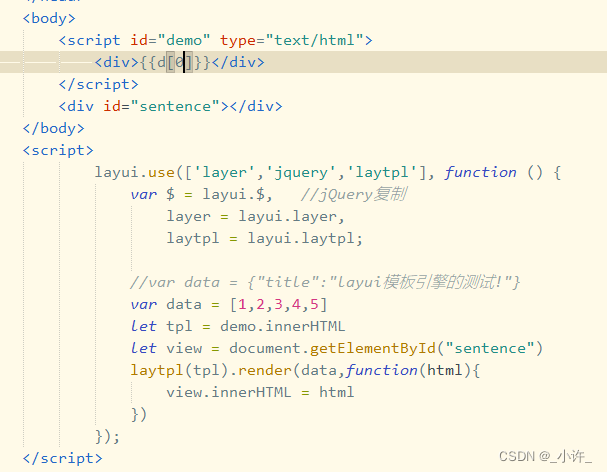The height and width of the screenshot is (472, 607).
Task: Click the <script> opening tag after the body
Action: [58, 151]
